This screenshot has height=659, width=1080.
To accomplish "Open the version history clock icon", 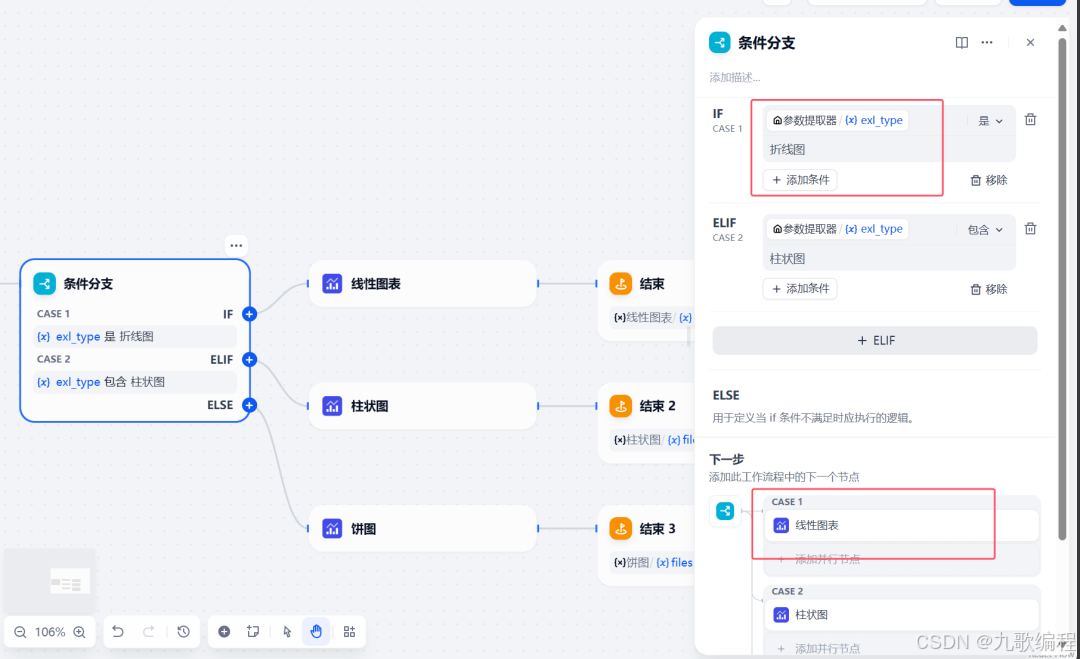I will pyautogui.click(x=183, y=631).
